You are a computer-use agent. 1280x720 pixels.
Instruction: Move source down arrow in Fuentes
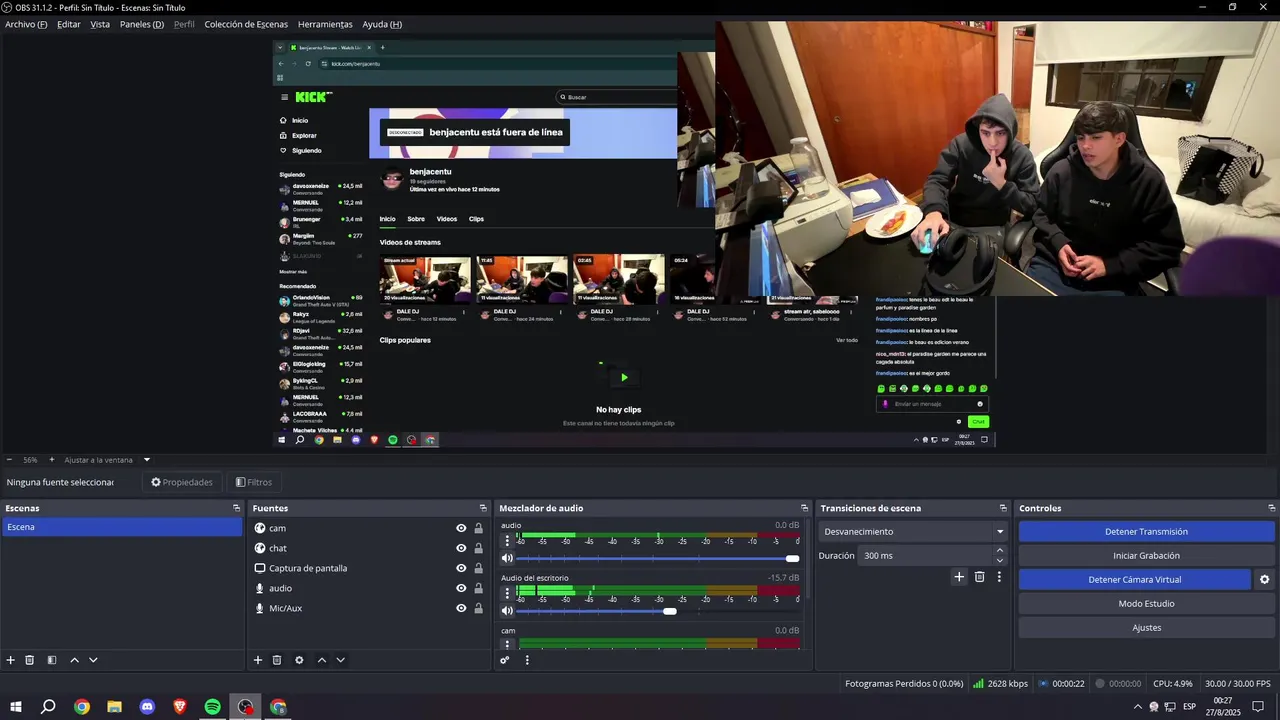(341, 660)
